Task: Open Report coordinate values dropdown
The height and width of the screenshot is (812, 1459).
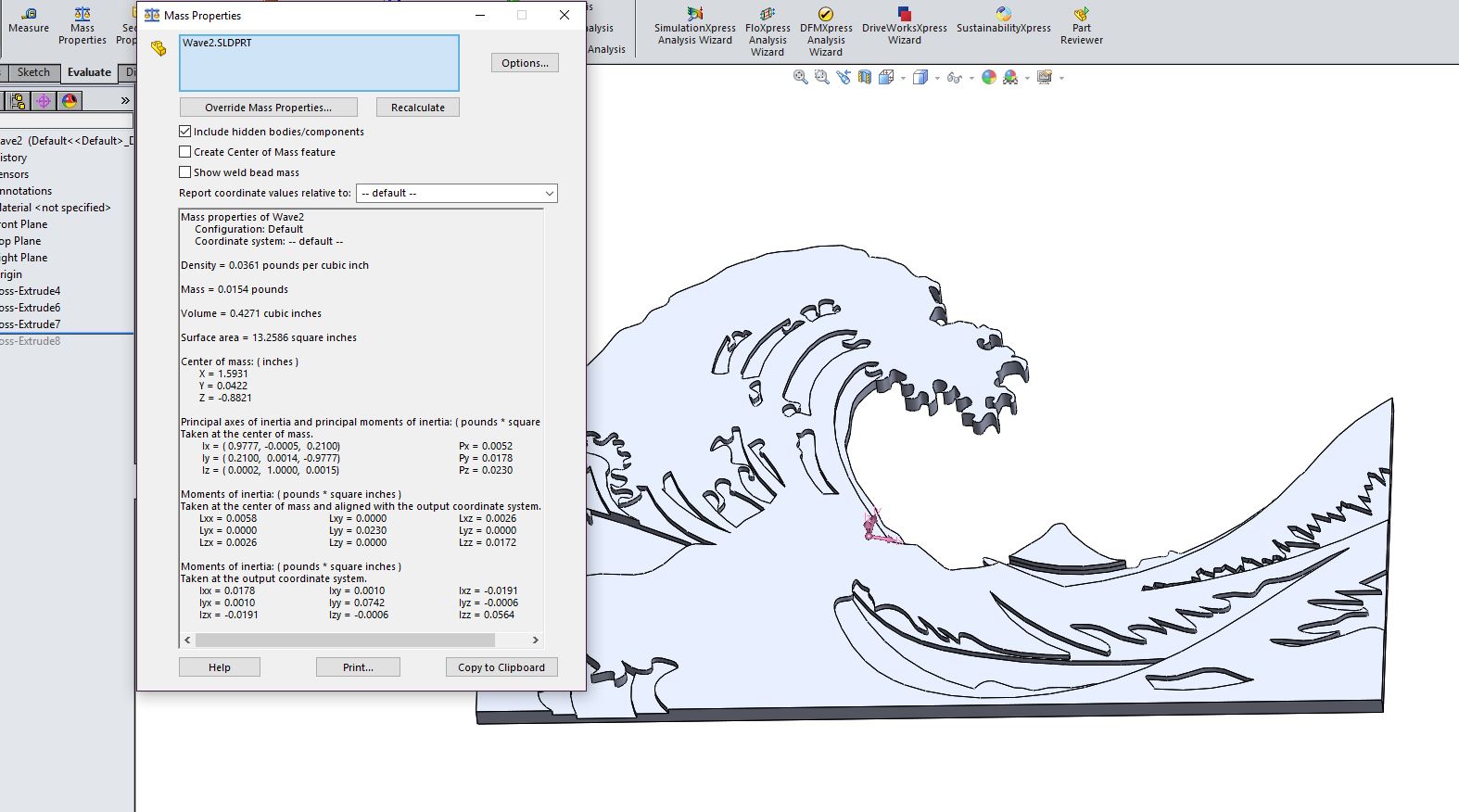Action: (x=457, y=193)
